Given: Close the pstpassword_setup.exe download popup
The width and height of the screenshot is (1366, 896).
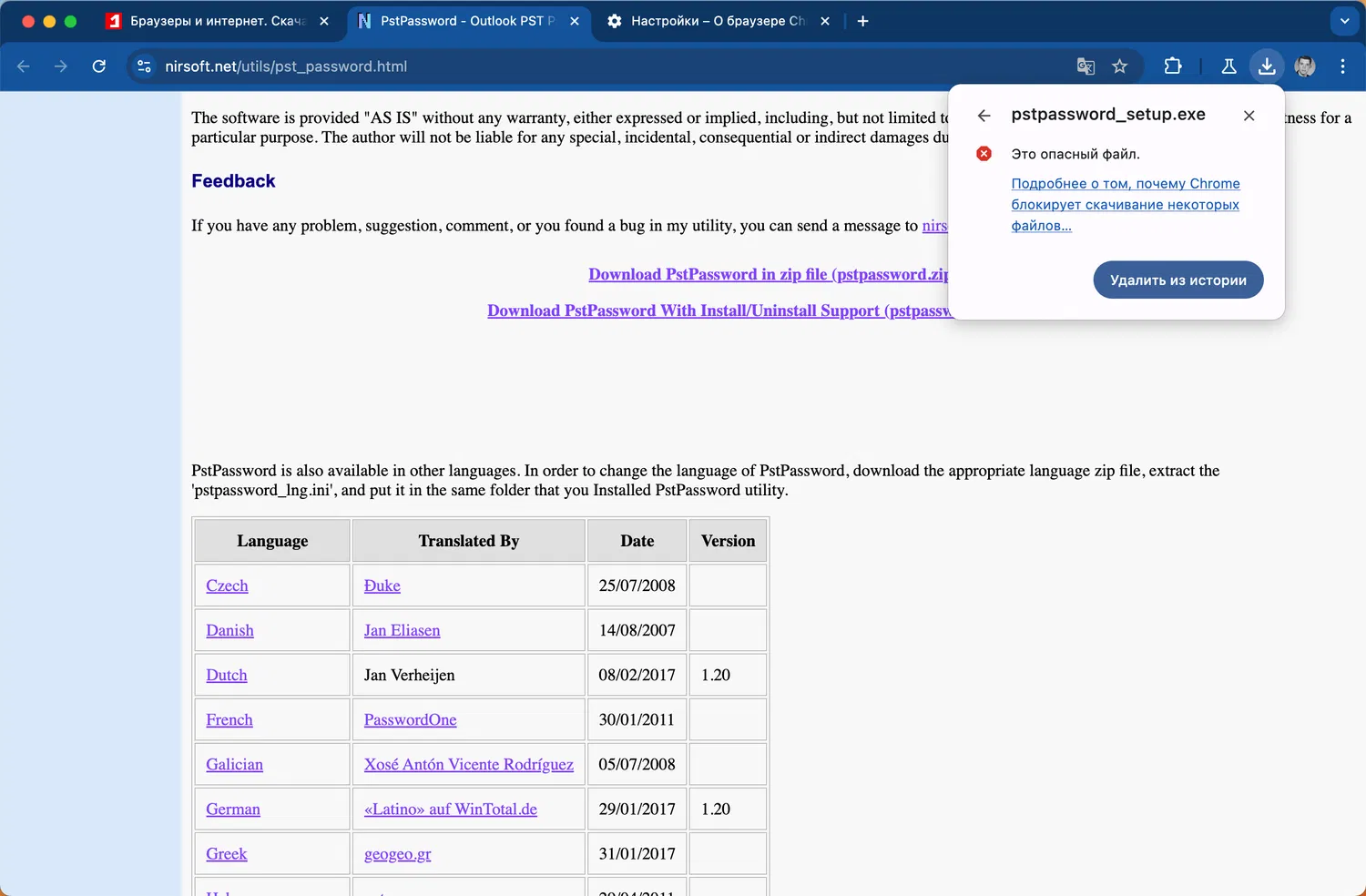Looking at the screenshot, I should 1249,116.
